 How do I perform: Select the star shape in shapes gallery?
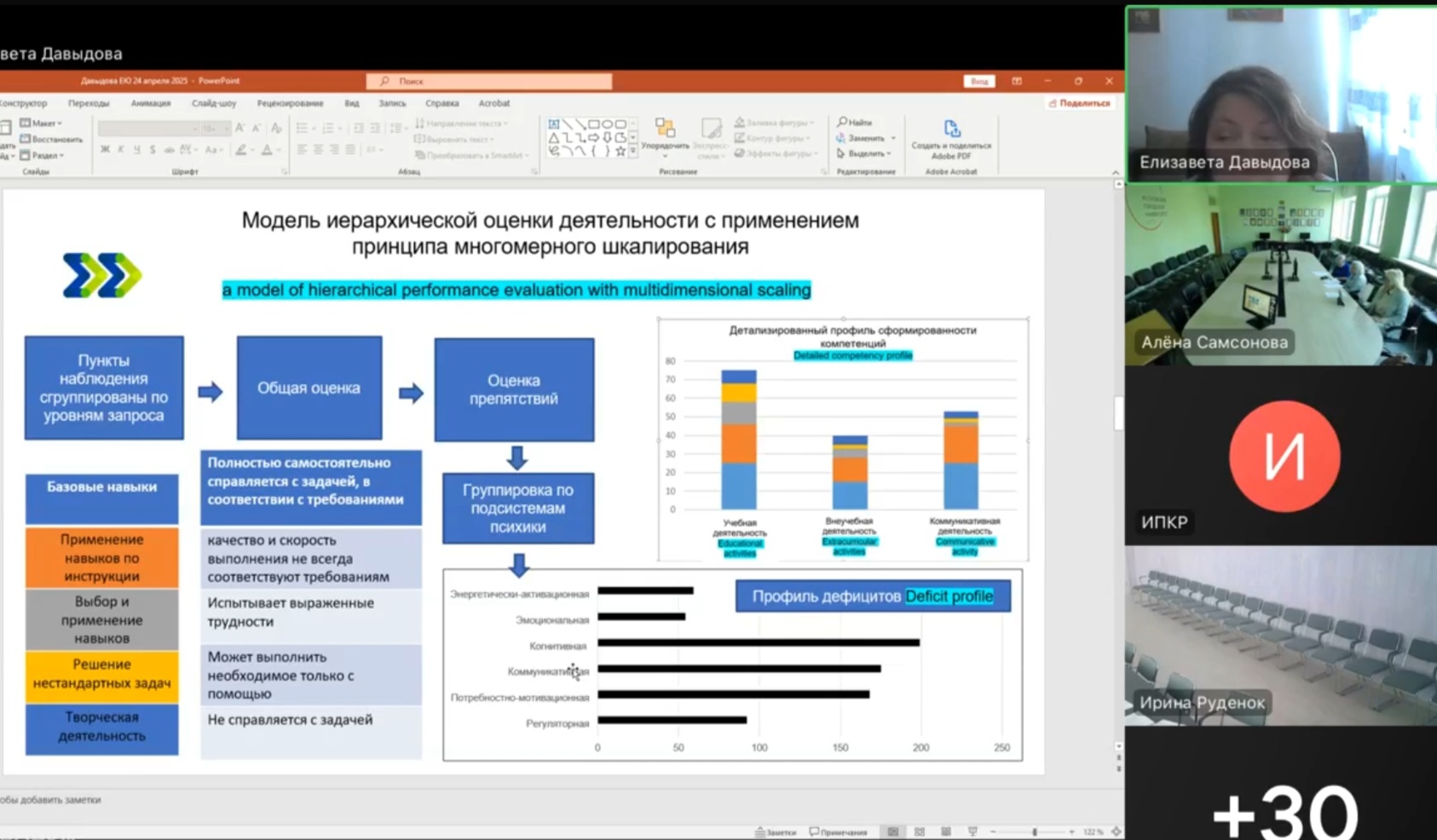click(x=620, y=151)
